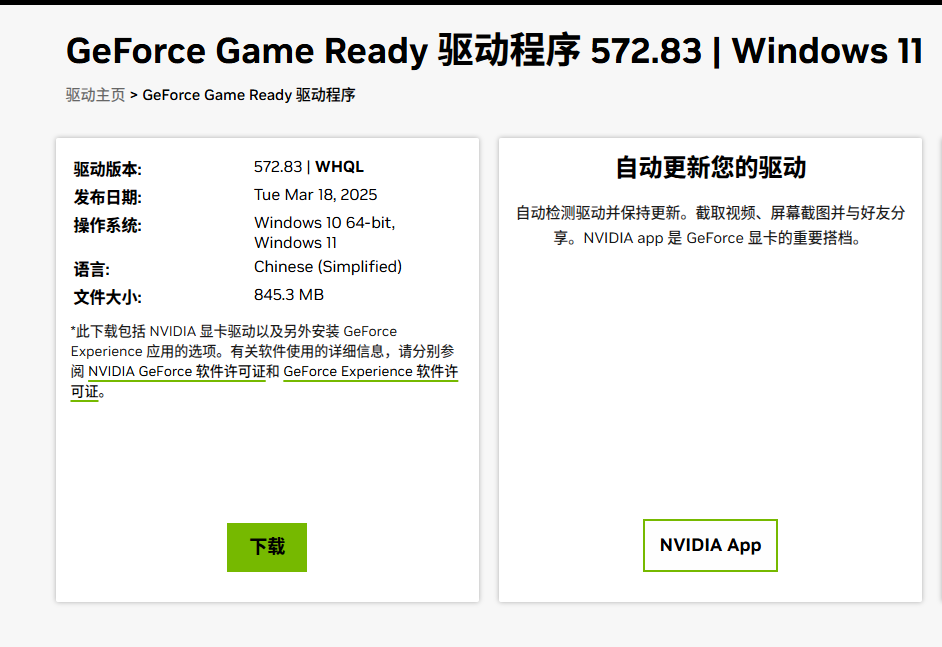Open the NVIDIA App button

710,545
